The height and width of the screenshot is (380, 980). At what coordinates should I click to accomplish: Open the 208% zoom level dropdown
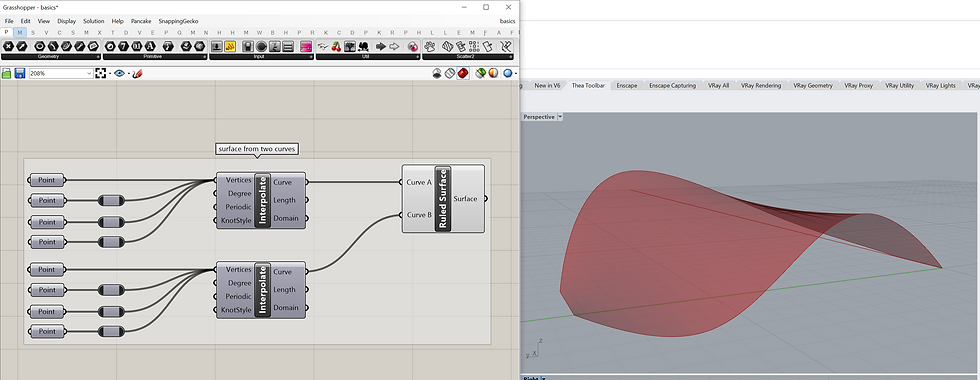click(x=89, y=73)
